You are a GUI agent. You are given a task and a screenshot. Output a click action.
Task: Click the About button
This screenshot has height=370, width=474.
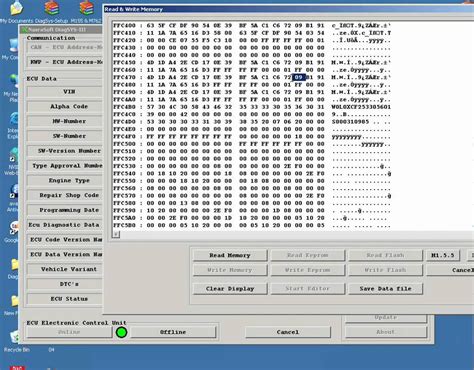click(386, 332)
